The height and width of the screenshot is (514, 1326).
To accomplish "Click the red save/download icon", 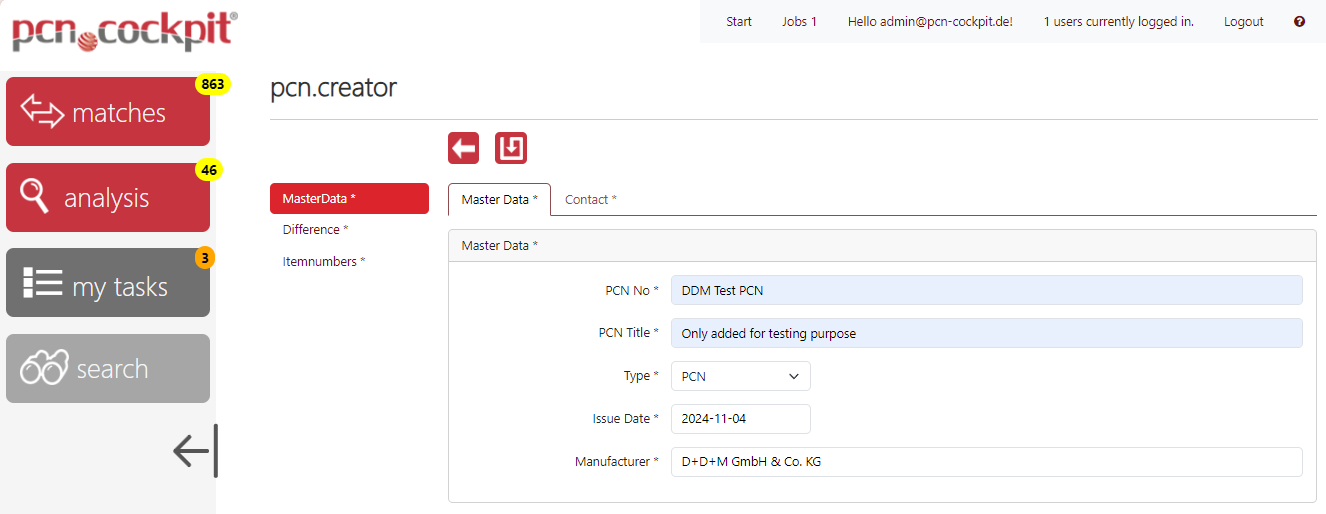I will (511, 148).
